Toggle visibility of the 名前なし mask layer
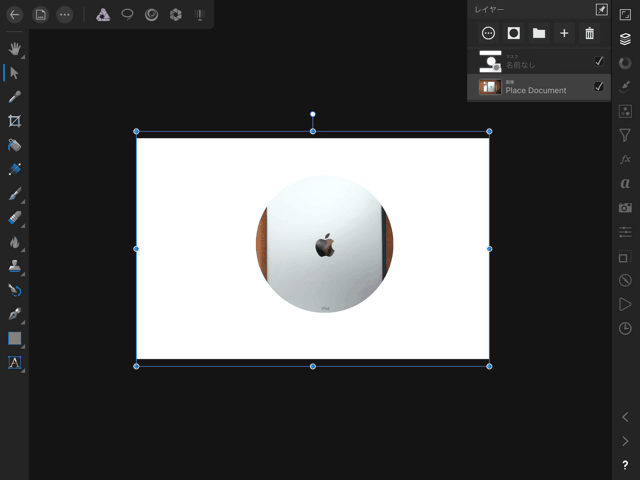The image size is (640, 480). point(598,61)
